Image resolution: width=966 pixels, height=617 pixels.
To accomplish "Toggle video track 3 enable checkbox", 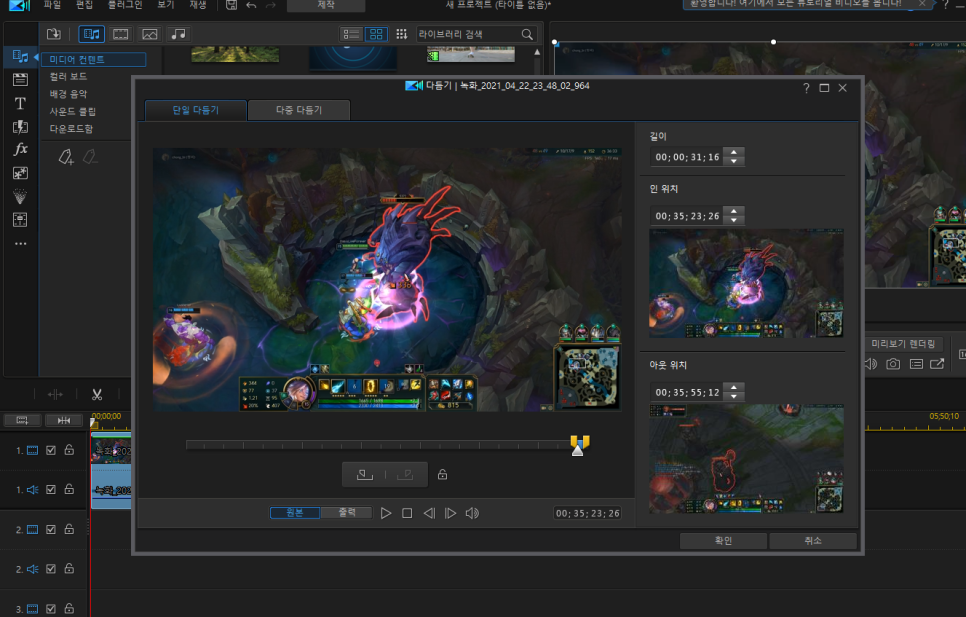I will tap(51, 609).
